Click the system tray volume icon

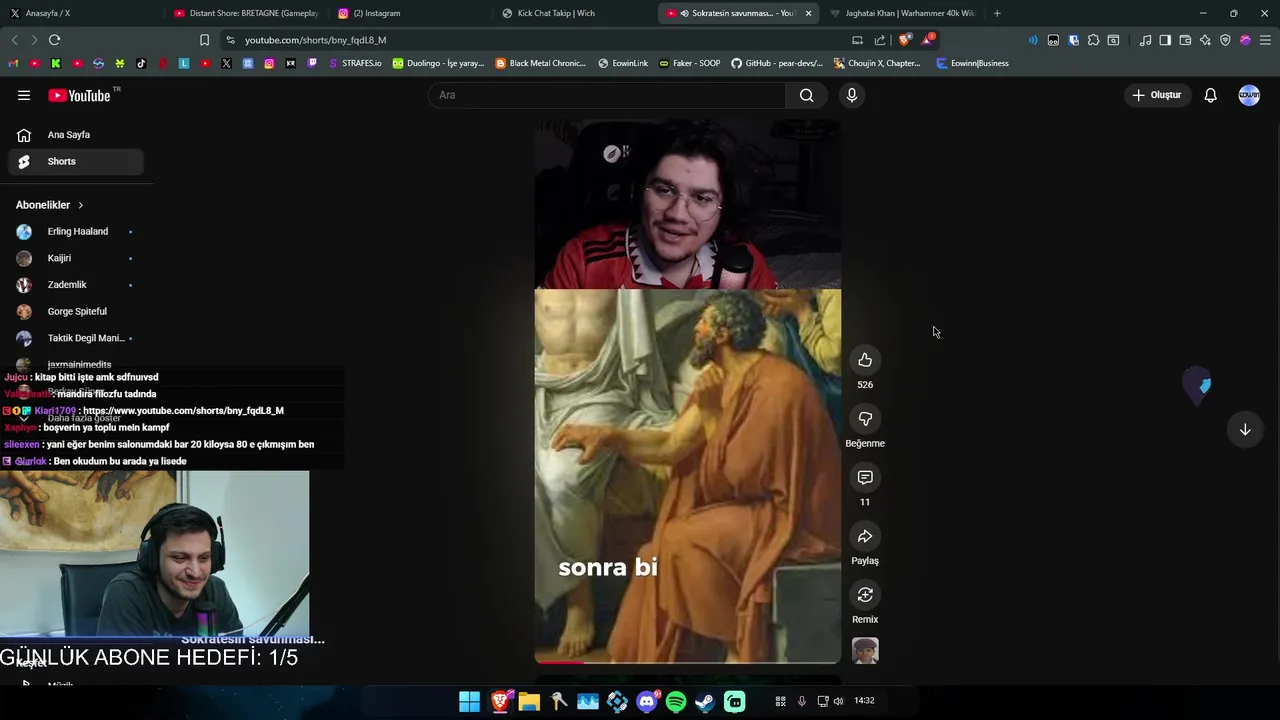(x=838, y=701)
